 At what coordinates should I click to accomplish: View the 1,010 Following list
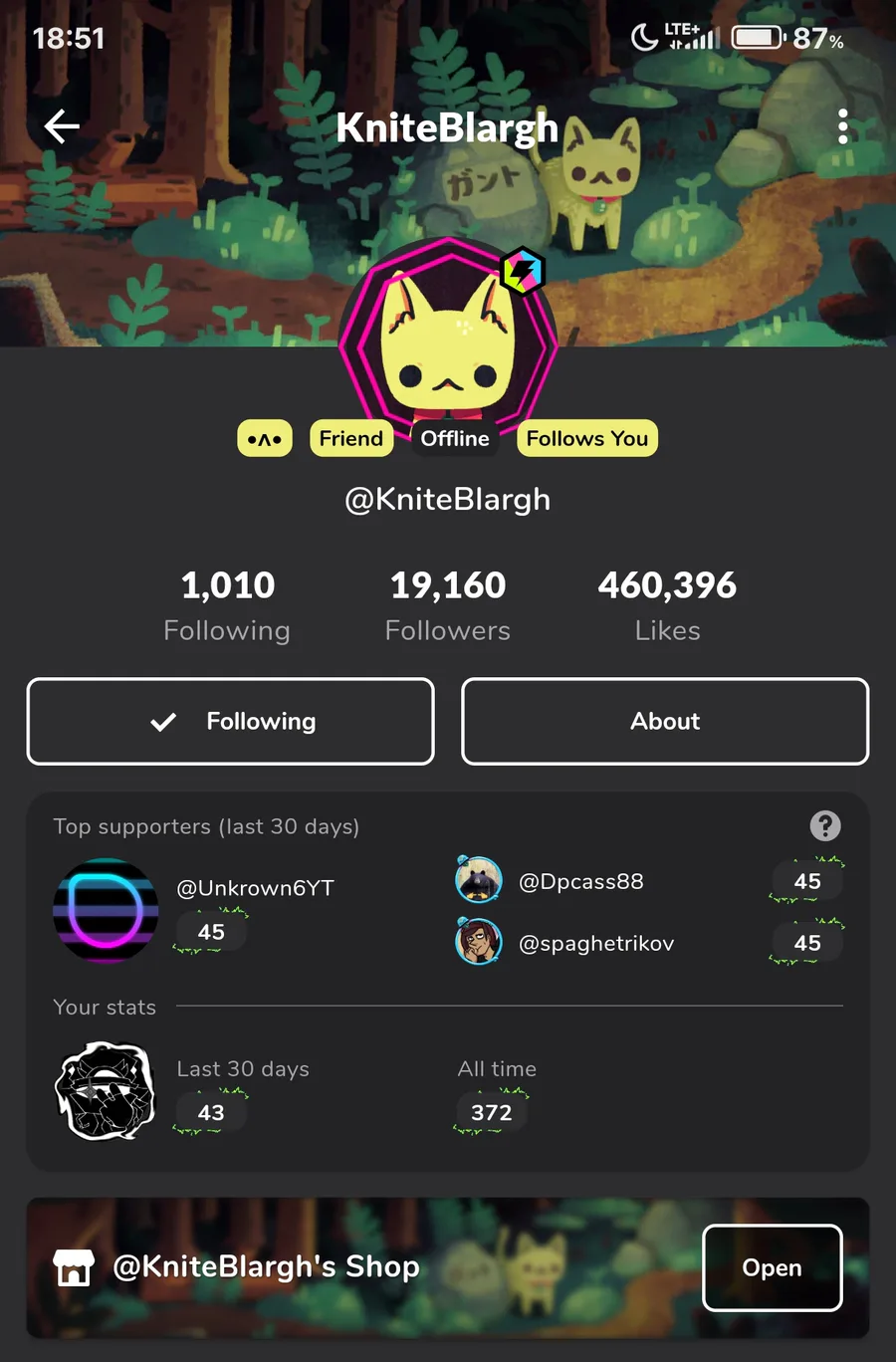(x=227, y=604)
